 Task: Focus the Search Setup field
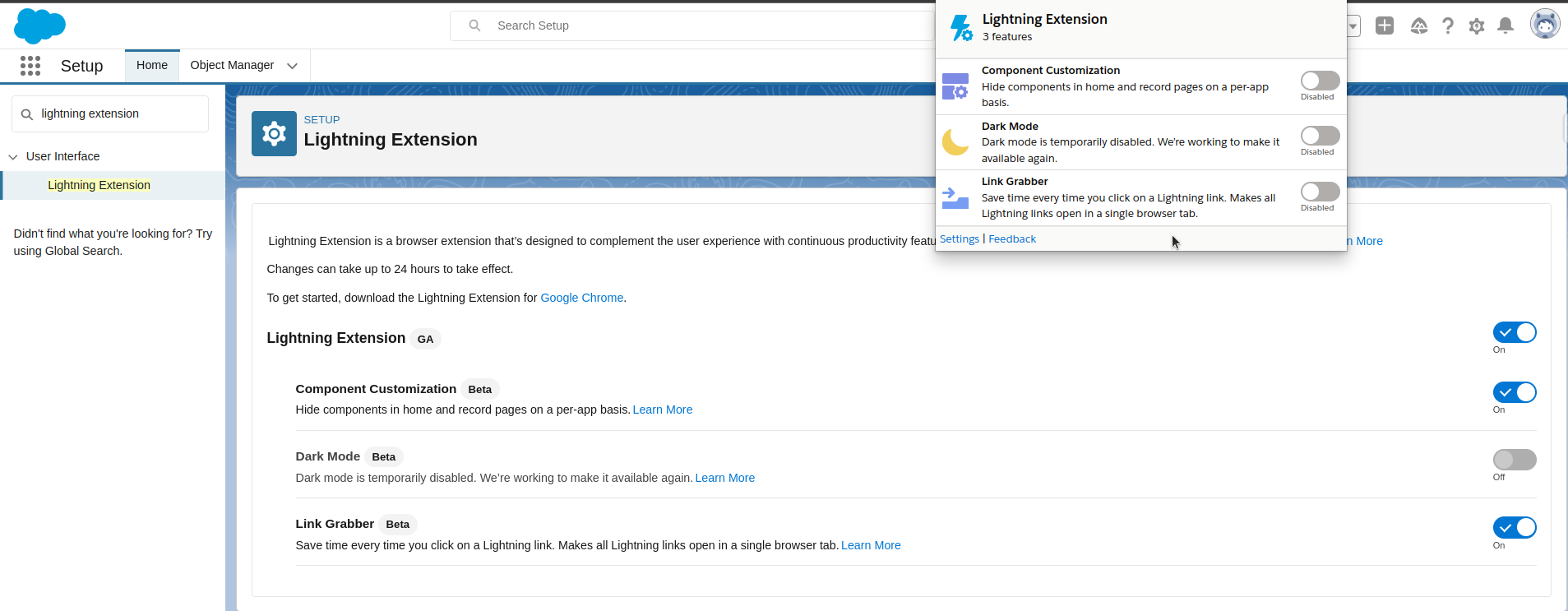pos(692,25)
